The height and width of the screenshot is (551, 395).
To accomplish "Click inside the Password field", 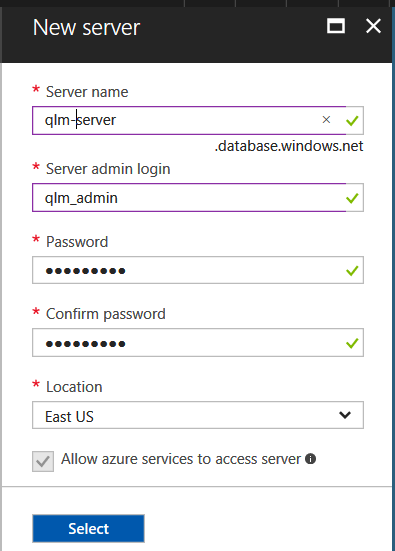I will pos(198,270).
